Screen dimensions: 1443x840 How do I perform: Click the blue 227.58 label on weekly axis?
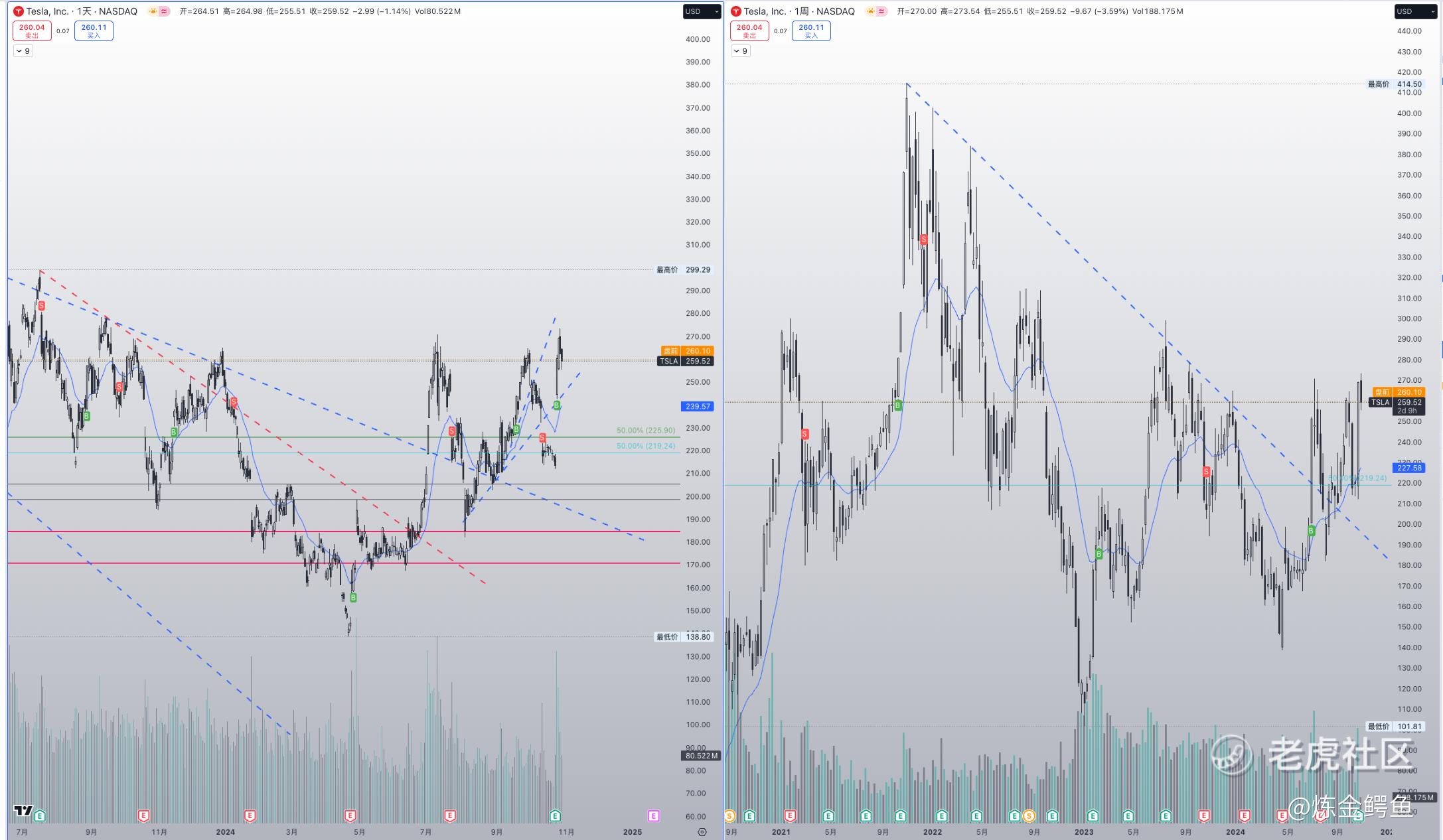click(1408, 468)
